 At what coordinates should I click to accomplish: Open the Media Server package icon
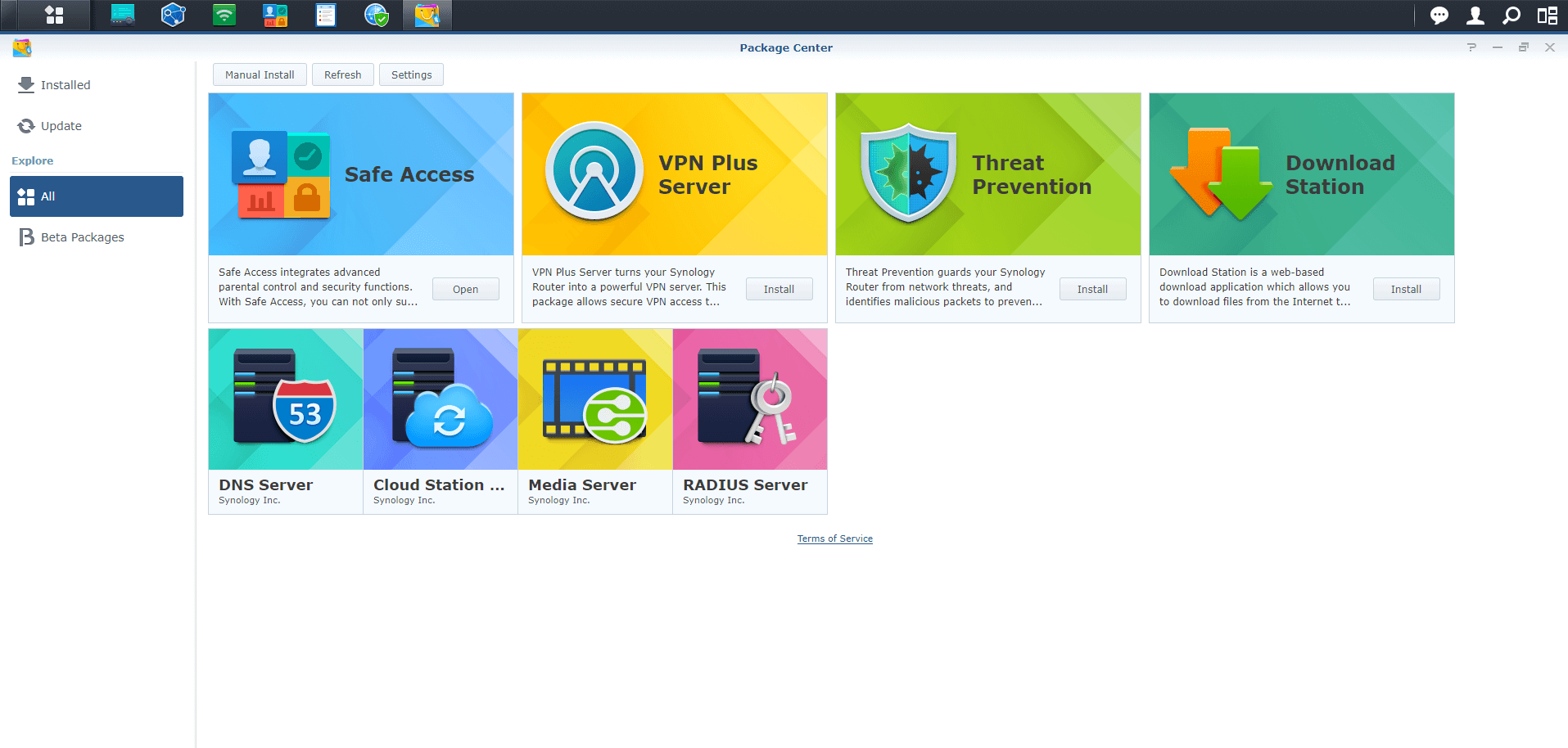tap(595, 401)
